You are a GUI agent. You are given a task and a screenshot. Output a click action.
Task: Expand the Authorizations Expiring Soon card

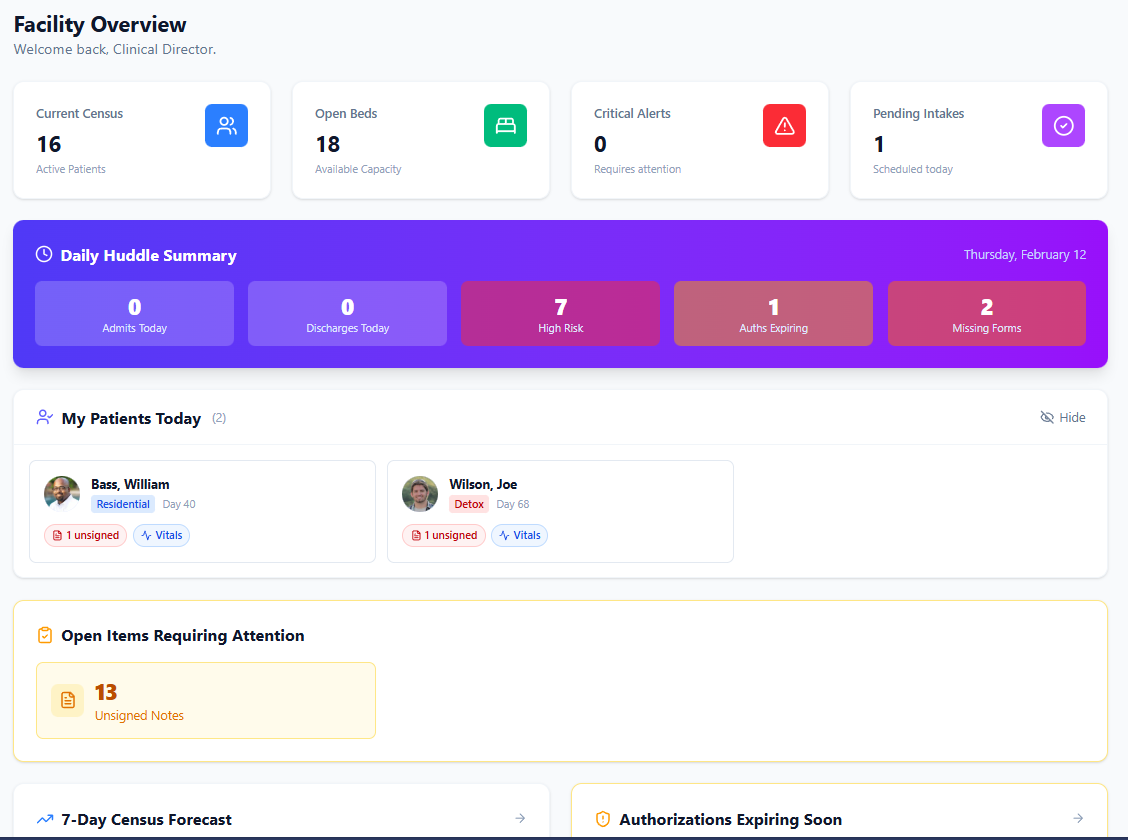(x=1077, y=818)
